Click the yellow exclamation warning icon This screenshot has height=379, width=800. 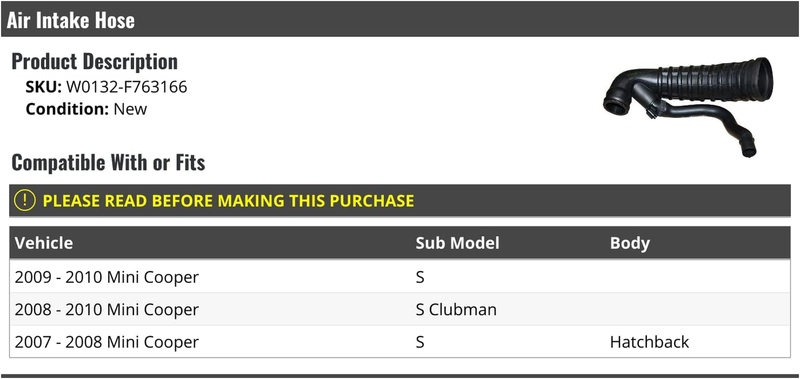click(24, 200)
